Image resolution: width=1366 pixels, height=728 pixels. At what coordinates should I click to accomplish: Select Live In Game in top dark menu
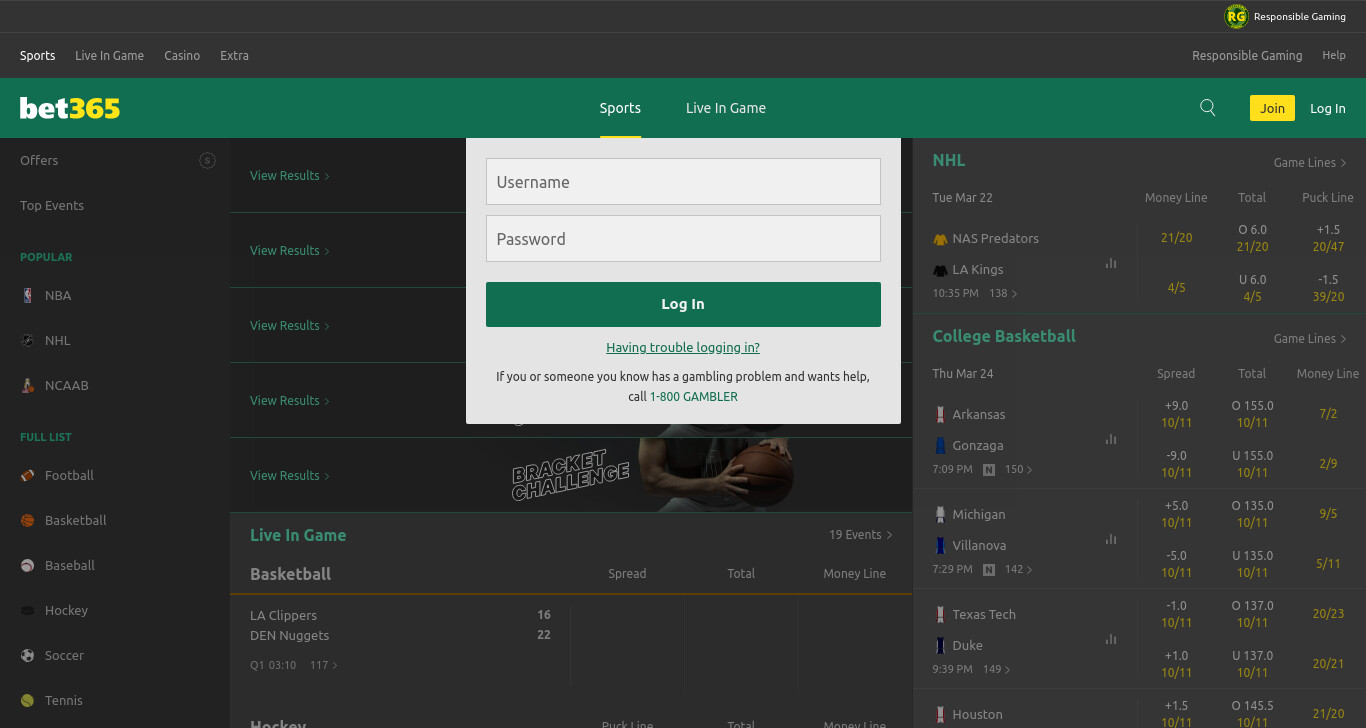tap(109, 56)
